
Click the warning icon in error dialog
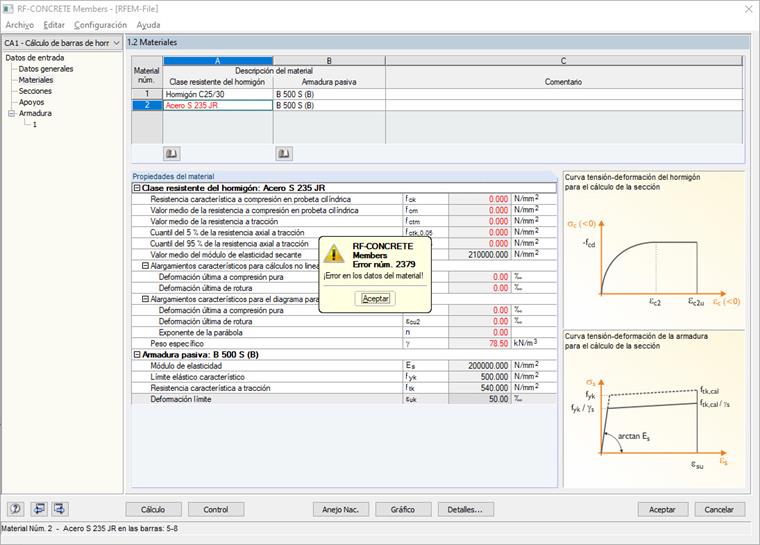tap(333, 254)
